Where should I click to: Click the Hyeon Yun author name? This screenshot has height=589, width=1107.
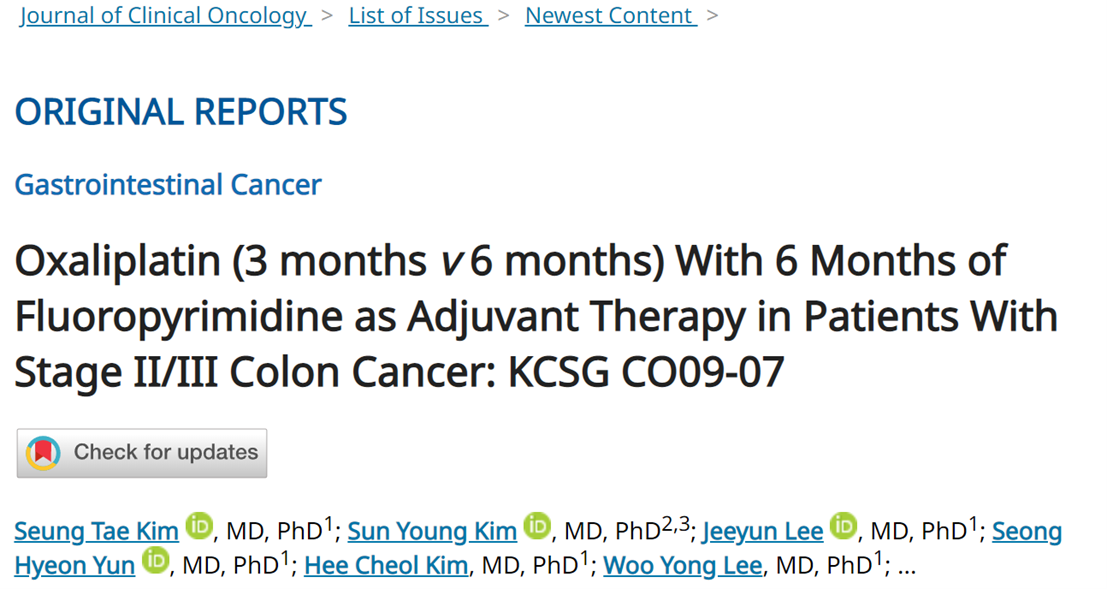coord(74,566)
